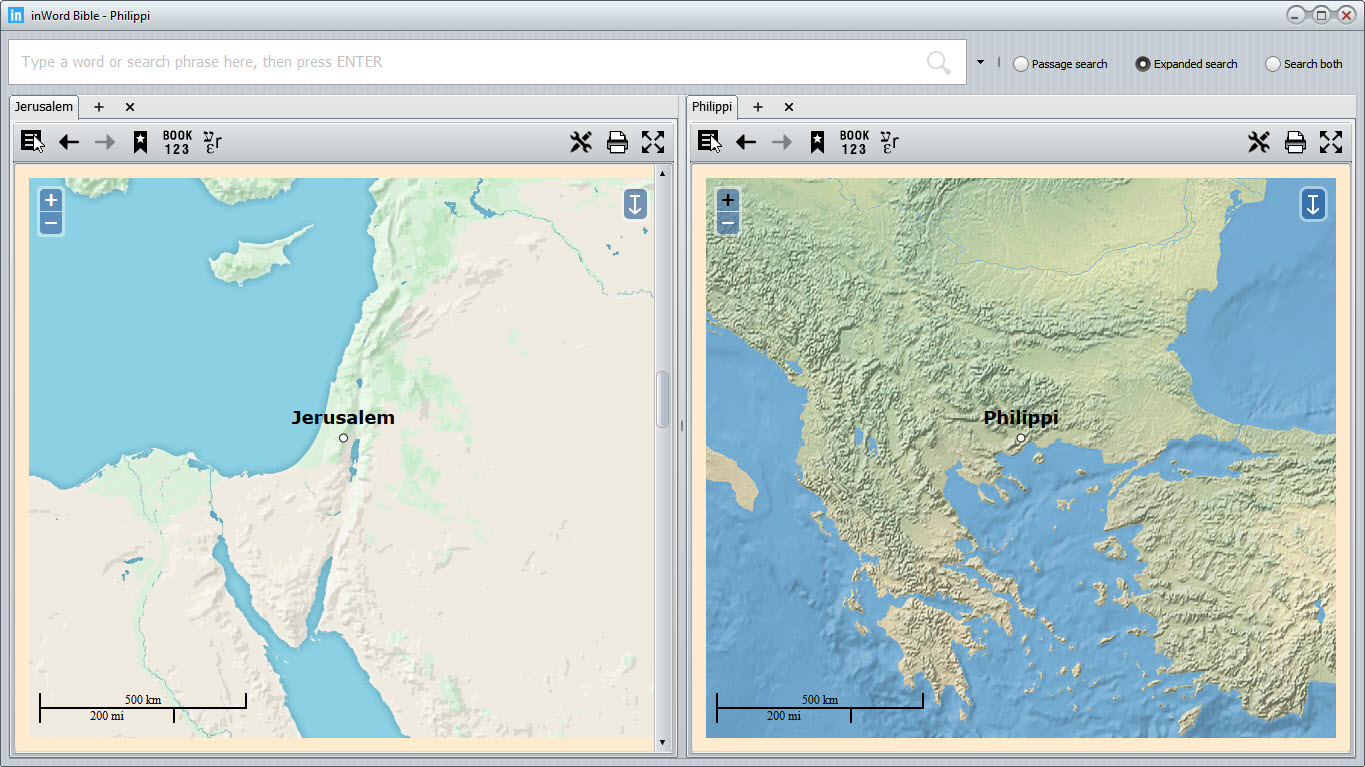This screenshot has width=1365, height=767.
Task: Open the Hebrew/Greek language tool in right pane
Action: (890, 142)
